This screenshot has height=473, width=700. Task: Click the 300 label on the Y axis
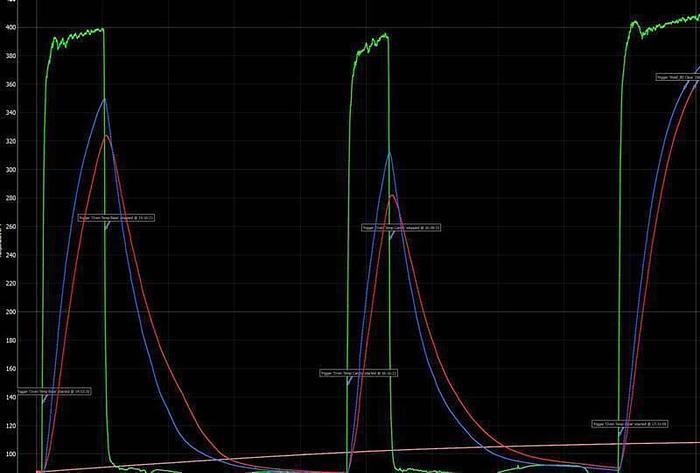[10, 170]
